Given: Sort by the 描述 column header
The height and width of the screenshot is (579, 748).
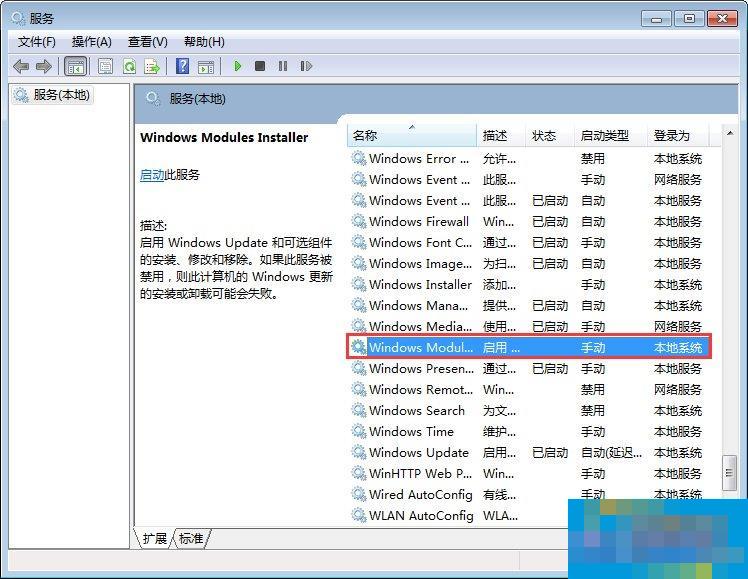Looking at the screenshot, I should pyautogui.click(x=501, y=135).
